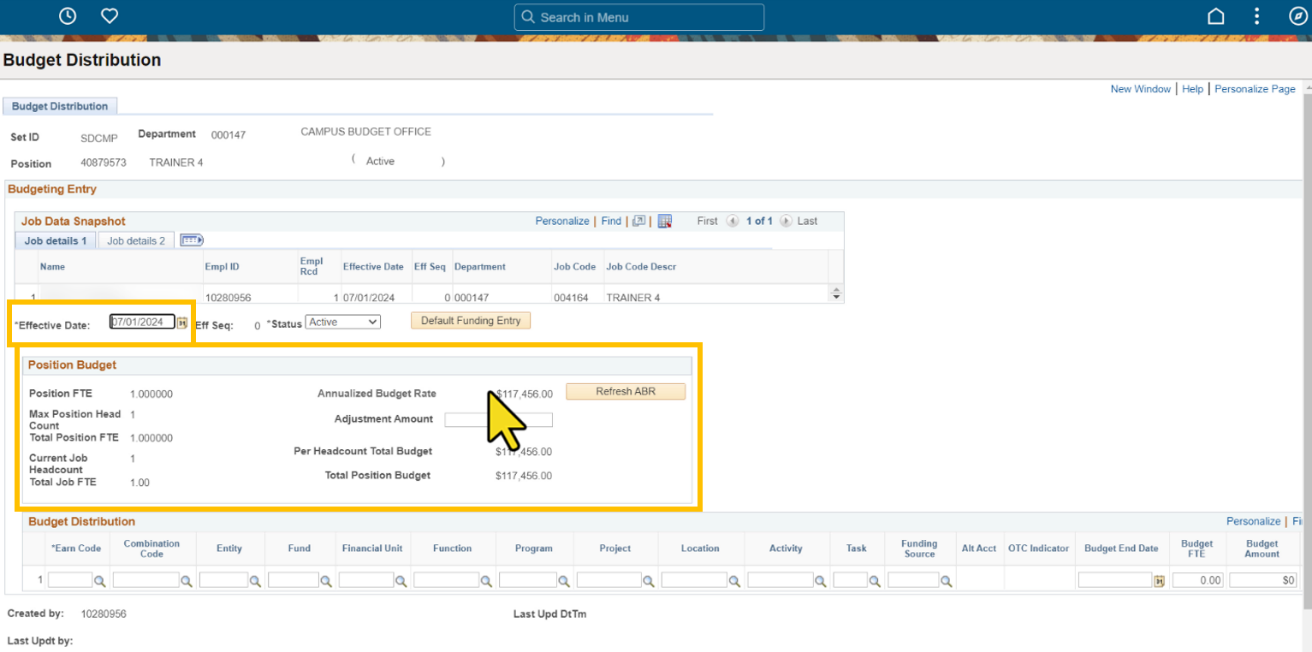
Task: Click Show All Columns icon beside tabs
Action: [x=192, y=240]
